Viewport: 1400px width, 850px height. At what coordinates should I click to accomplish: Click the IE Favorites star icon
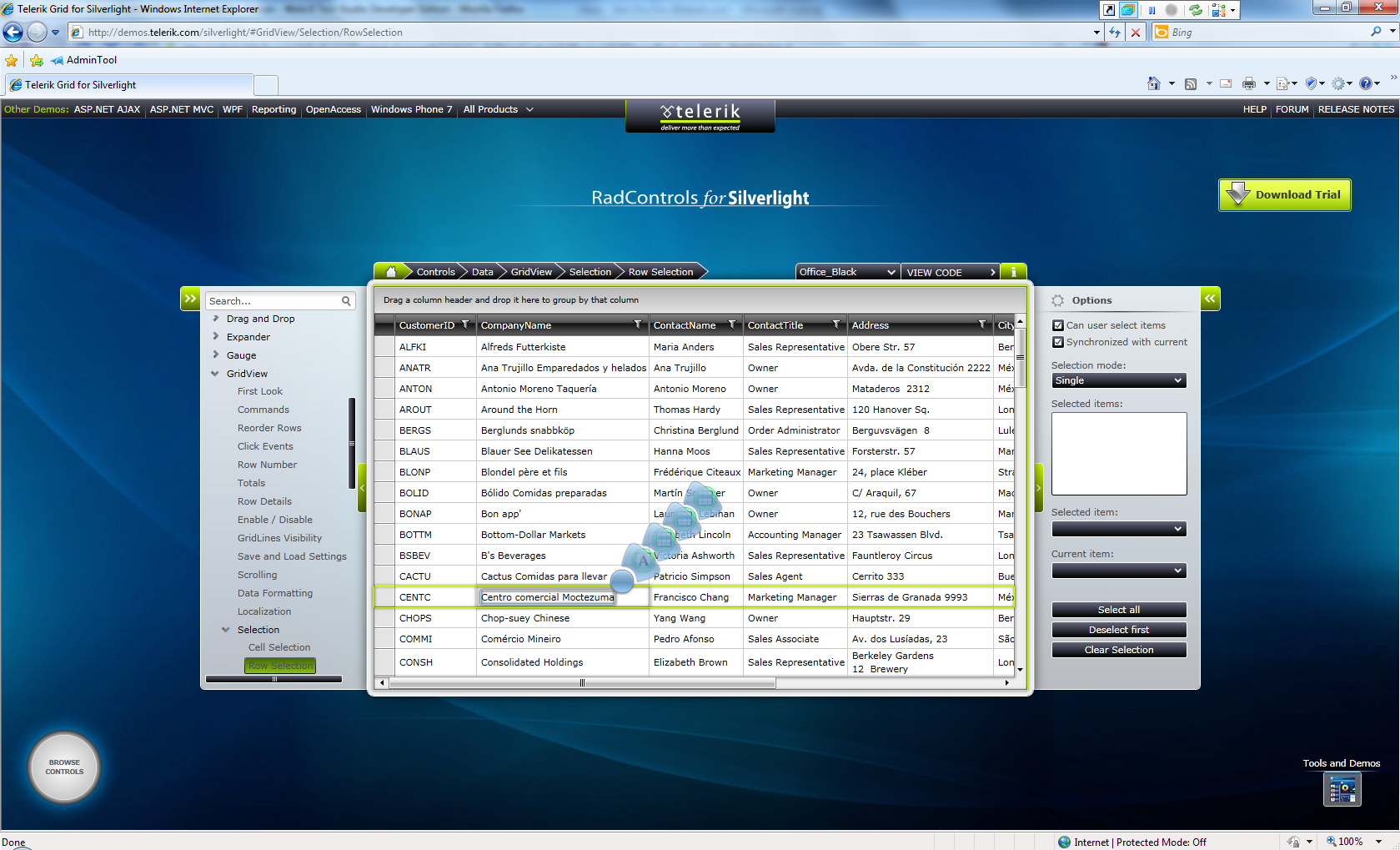tap(12, 60)
